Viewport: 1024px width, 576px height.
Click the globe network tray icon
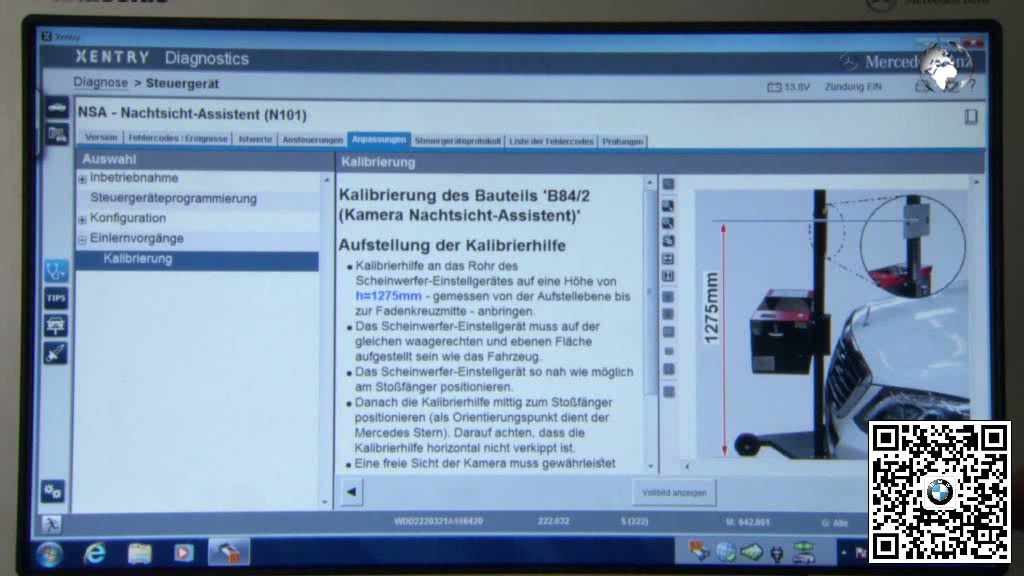click(x=725, y=552)
